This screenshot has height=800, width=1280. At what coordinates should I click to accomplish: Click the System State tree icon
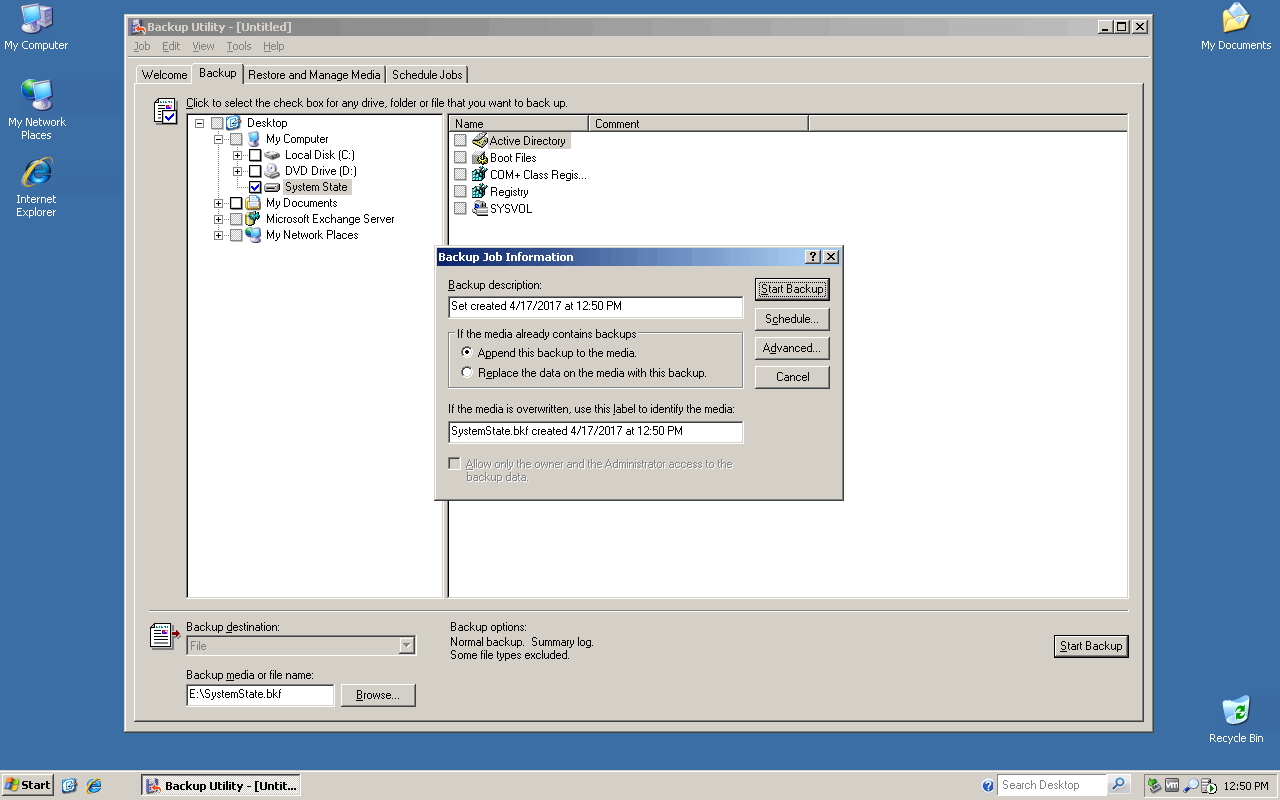(x=272, y=187)
